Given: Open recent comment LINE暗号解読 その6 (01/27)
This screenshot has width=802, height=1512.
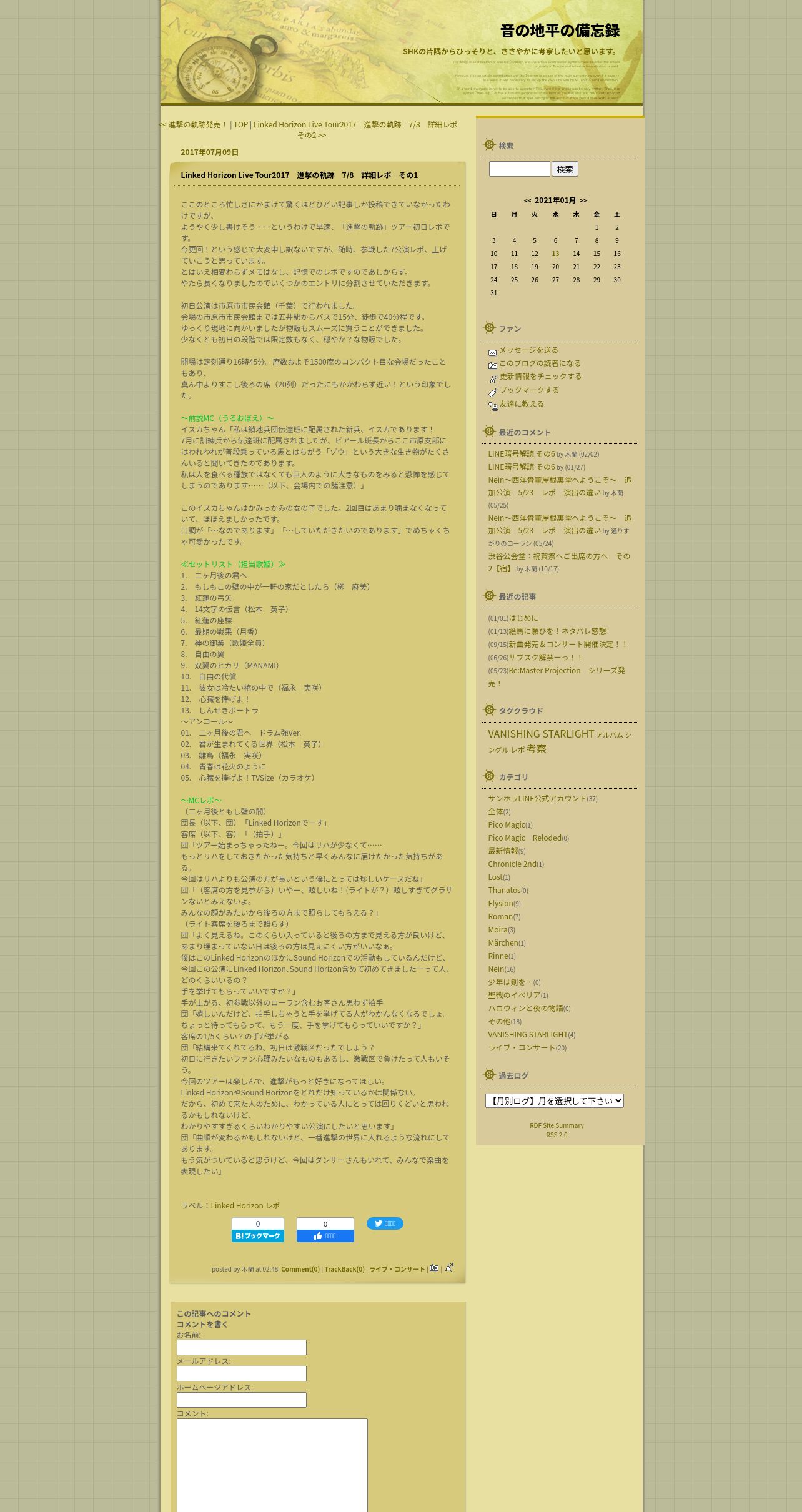Looking at the screenshot, I should click(x=522, y=467).
